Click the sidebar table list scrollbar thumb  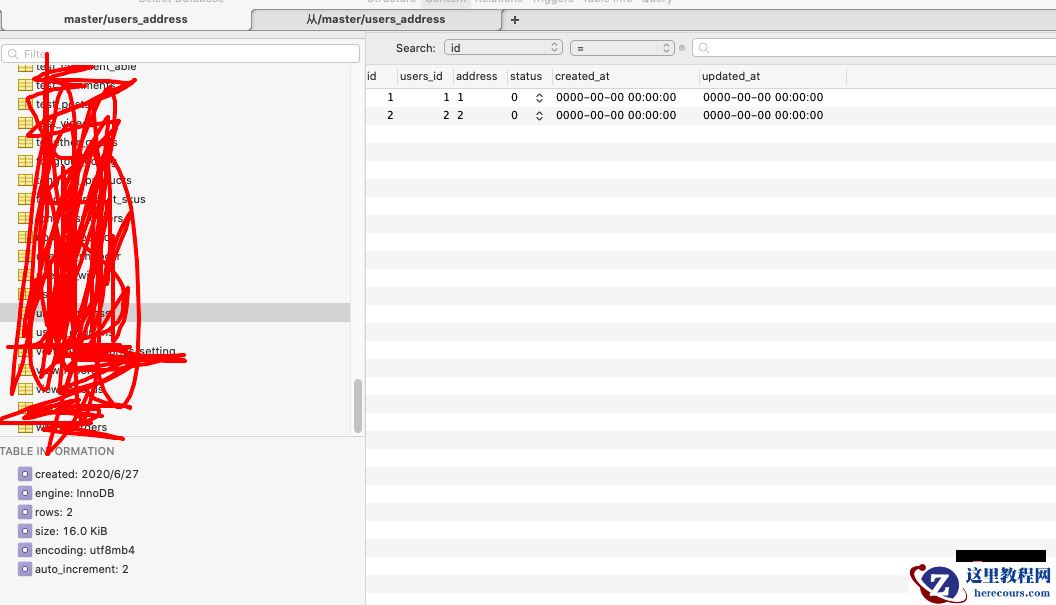[358, 406]
